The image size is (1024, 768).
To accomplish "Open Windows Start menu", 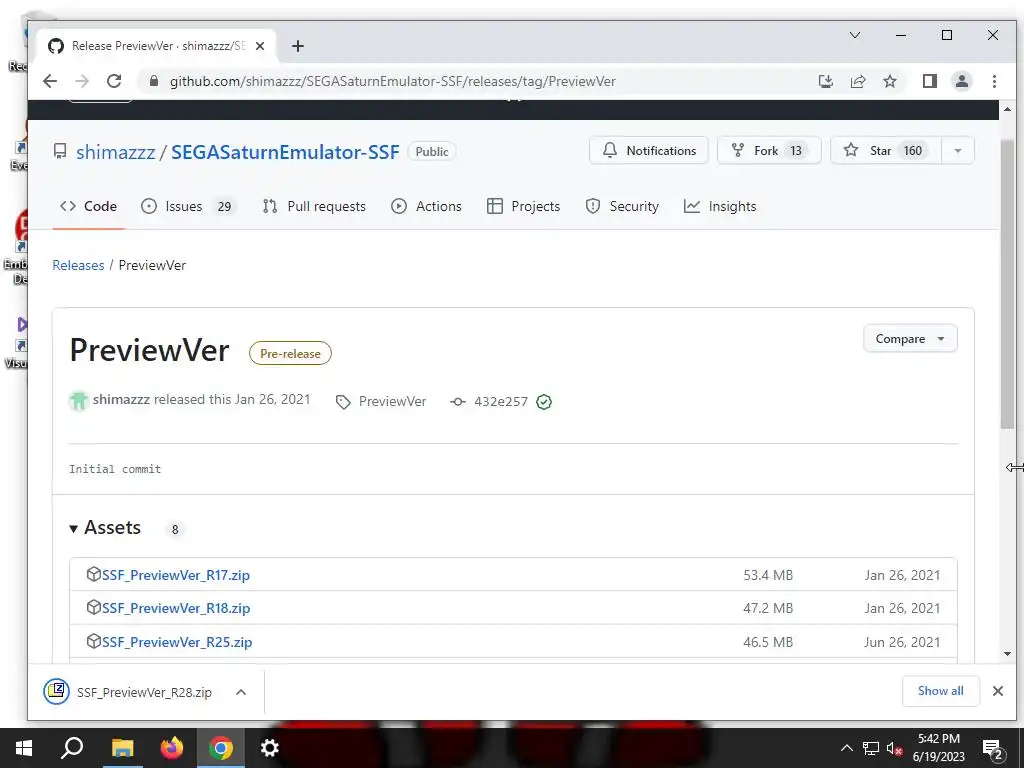I will [x=24, y=748].
